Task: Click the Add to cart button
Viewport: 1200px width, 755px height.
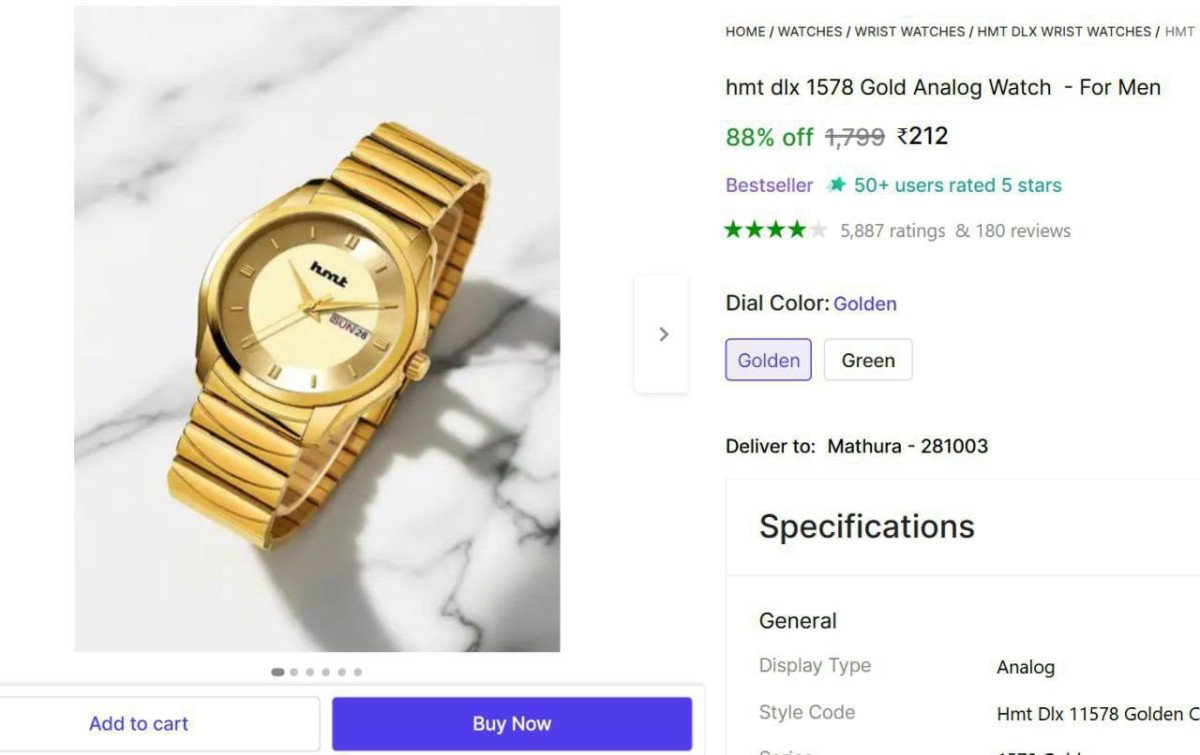Action: coord(139,723)
